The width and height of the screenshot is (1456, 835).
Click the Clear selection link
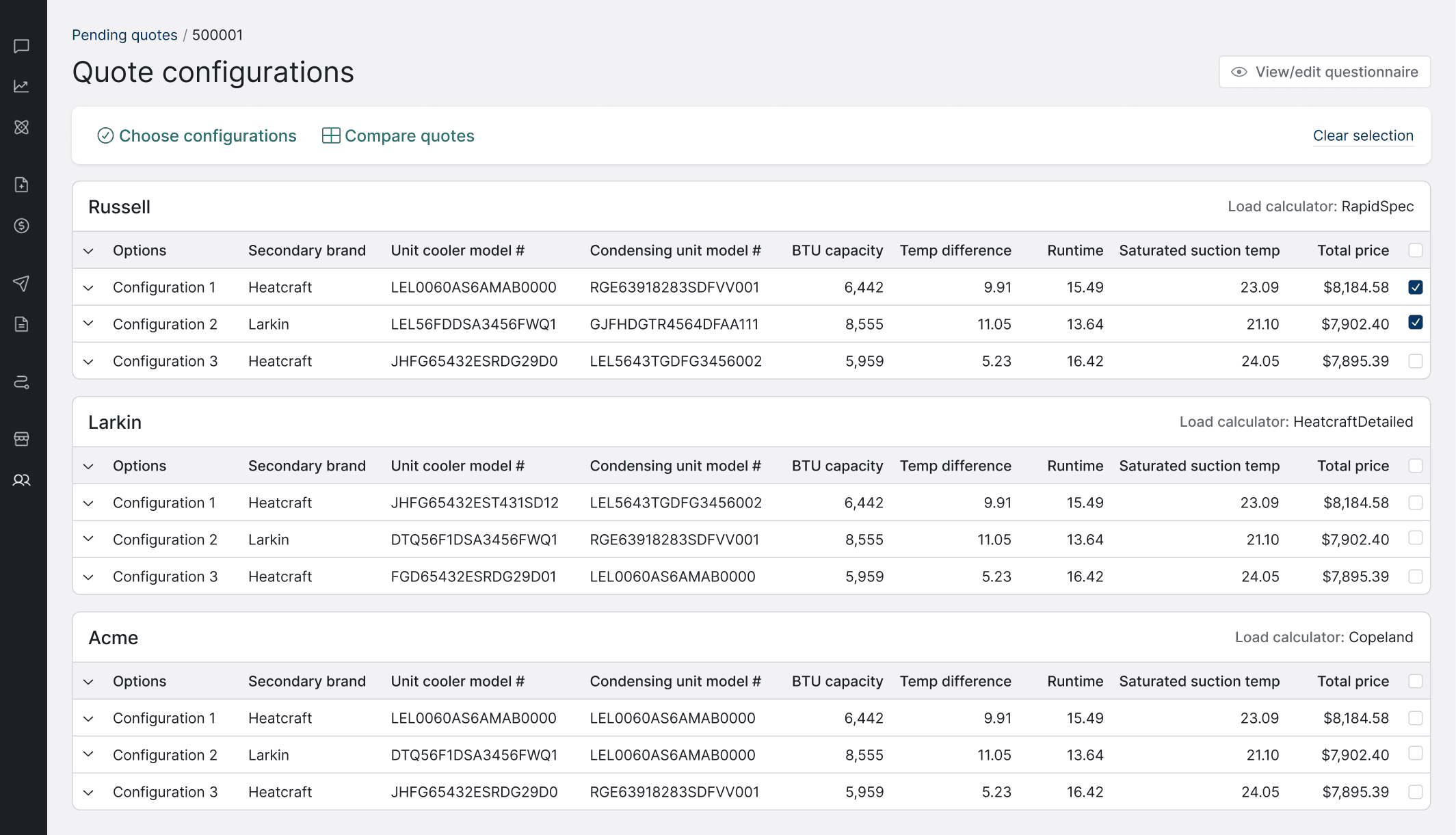click(1362, 136)
